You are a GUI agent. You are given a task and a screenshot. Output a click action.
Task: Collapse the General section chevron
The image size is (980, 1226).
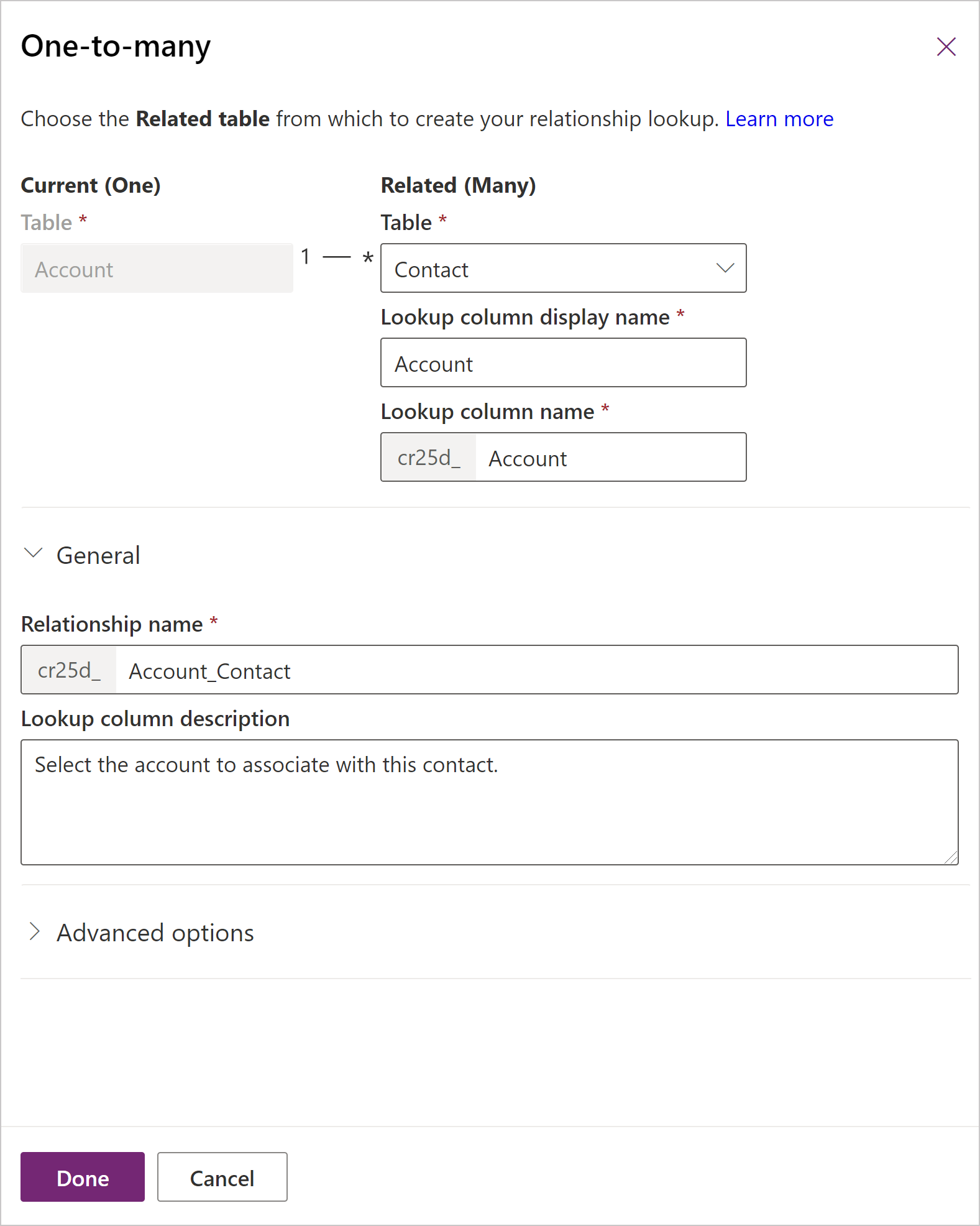pos(33,553)
